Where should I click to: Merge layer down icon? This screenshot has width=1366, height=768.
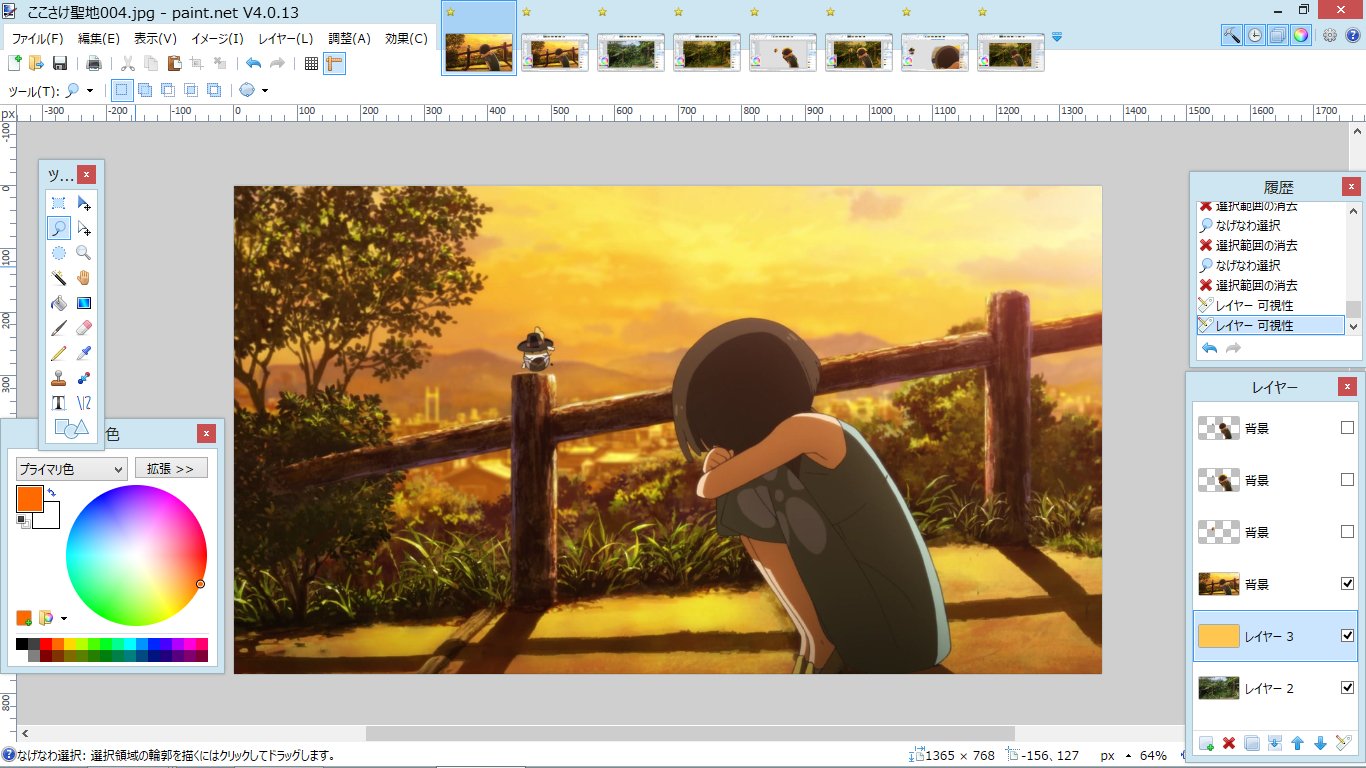pos(1275,743)
